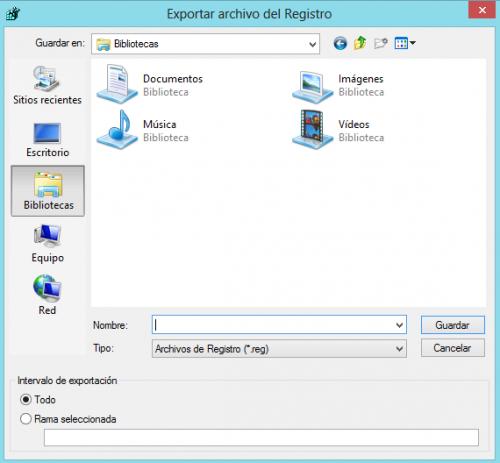Click the Imágenes label text
500x463 pixels.
click(361, 79)
